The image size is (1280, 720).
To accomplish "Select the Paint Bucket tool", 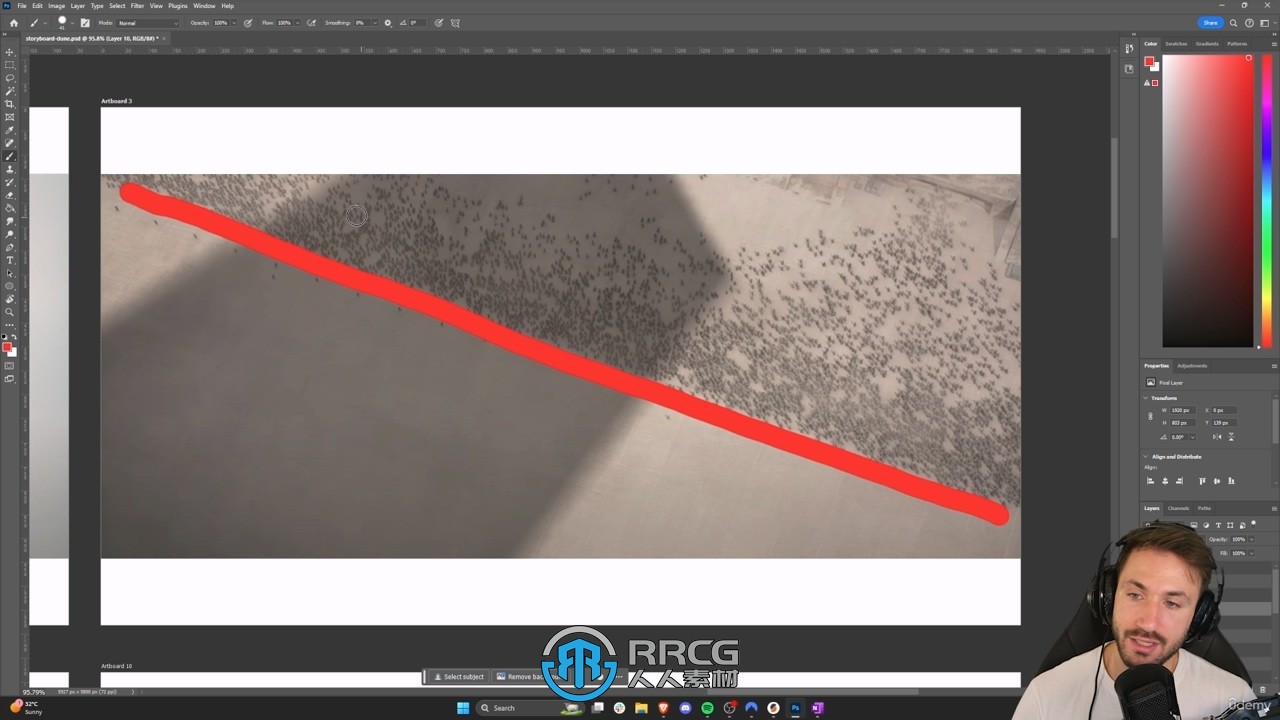I will (10, 208).
